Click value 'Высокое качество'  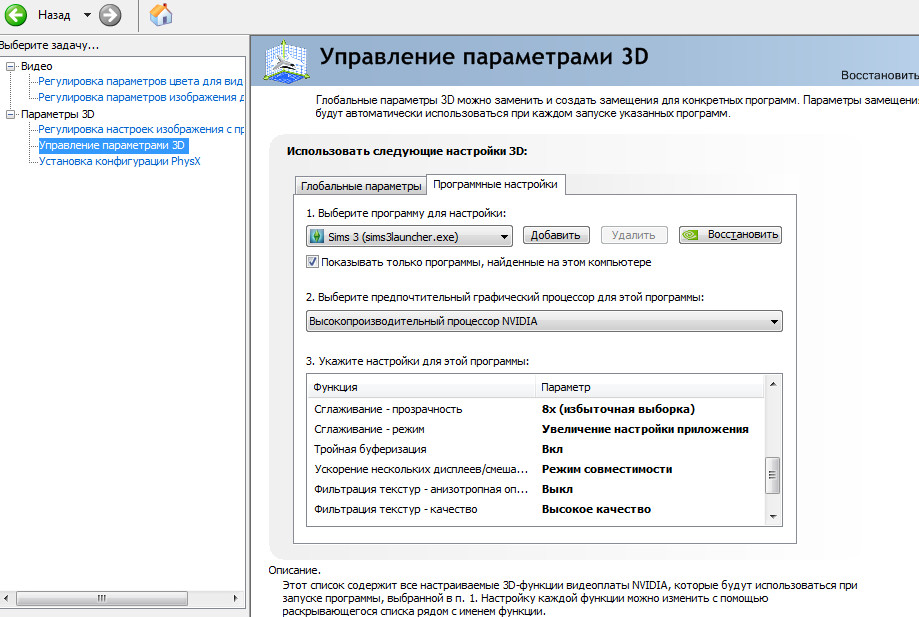coord(596,509)
